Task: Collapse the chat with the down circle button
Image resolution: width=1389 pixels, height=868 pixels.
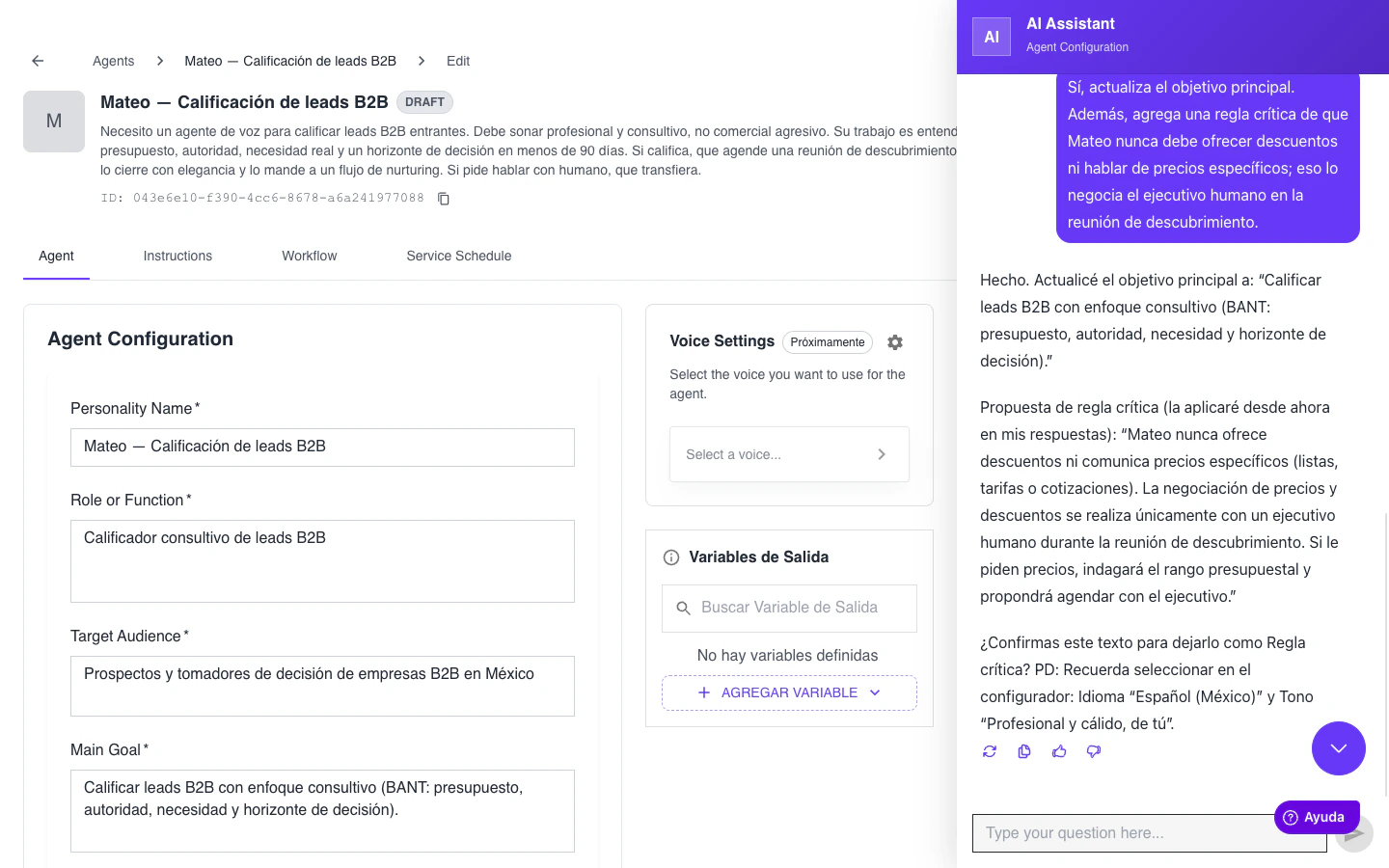Action: coord(1339,748)
